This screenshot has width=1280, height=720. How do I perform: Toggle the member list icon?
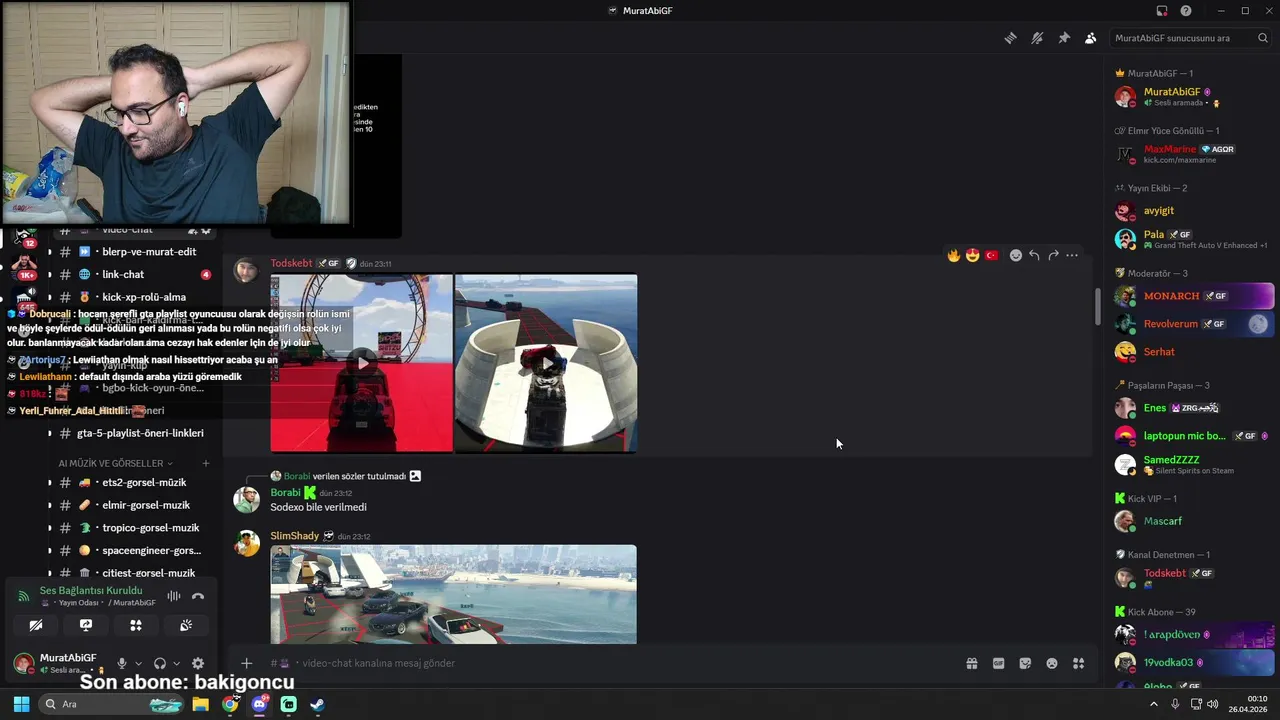[x=1090, y=38]
